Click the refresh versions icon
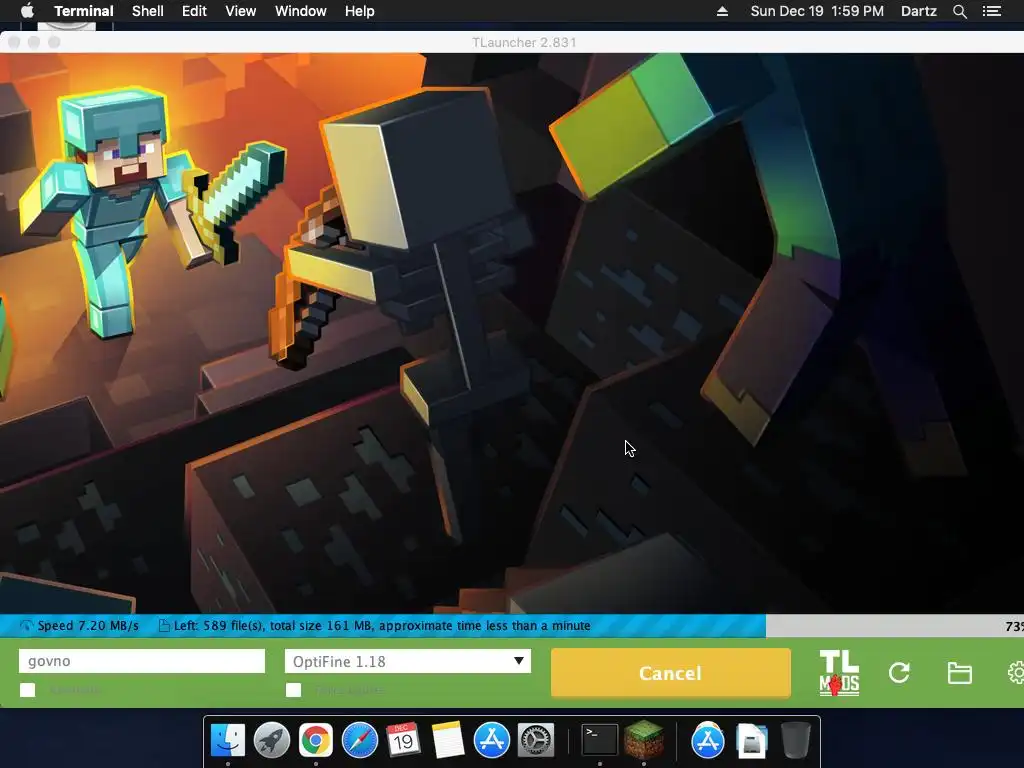The width and height of the screenshot is (1024, 768). pyautogui.click(x=899, y=673)
